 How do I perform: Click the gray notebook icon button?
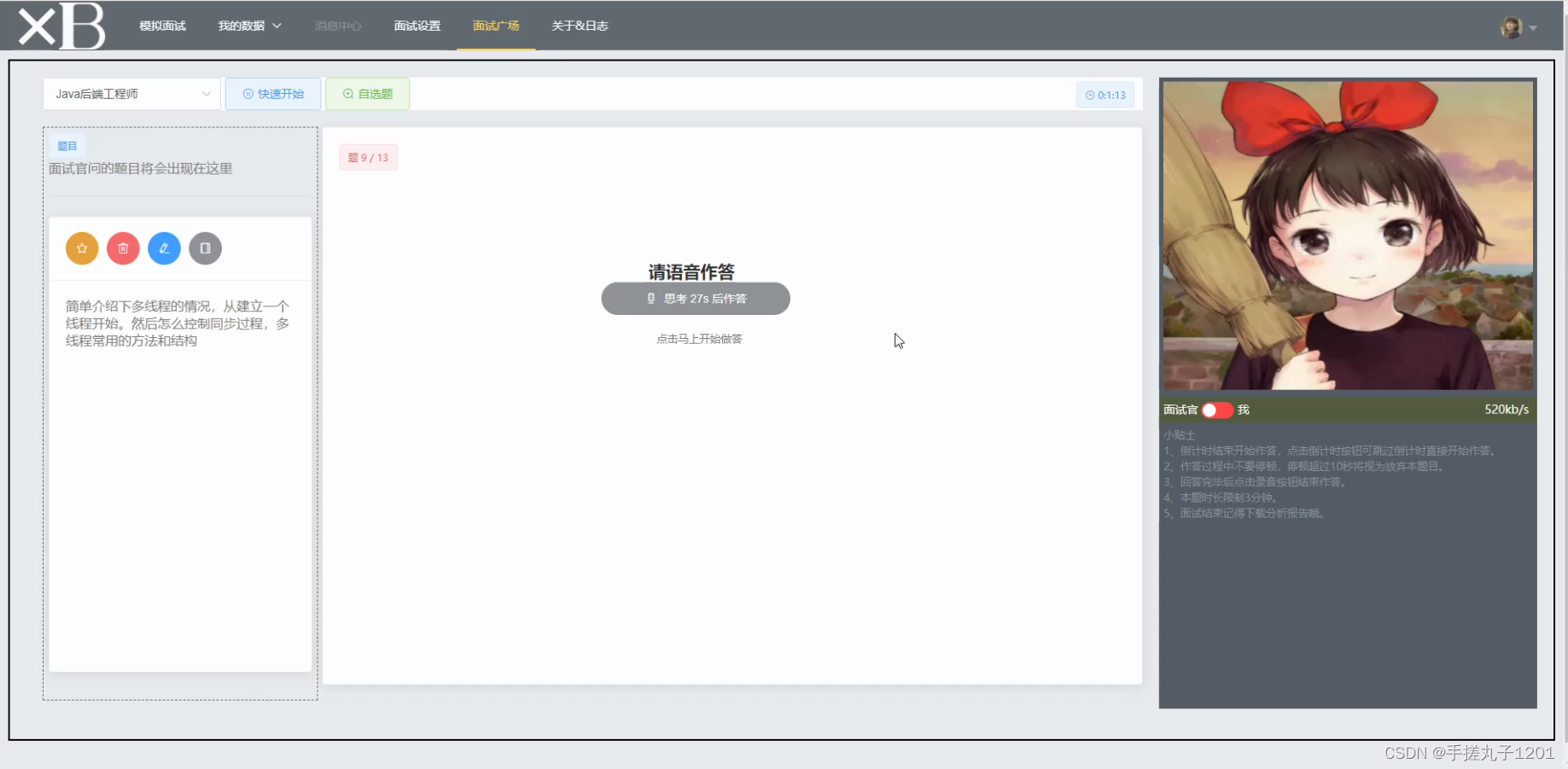click(205, 248)
